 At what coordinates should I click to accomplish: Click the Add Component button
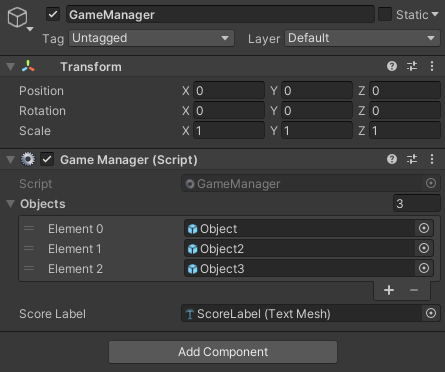(x=223, y=352)
